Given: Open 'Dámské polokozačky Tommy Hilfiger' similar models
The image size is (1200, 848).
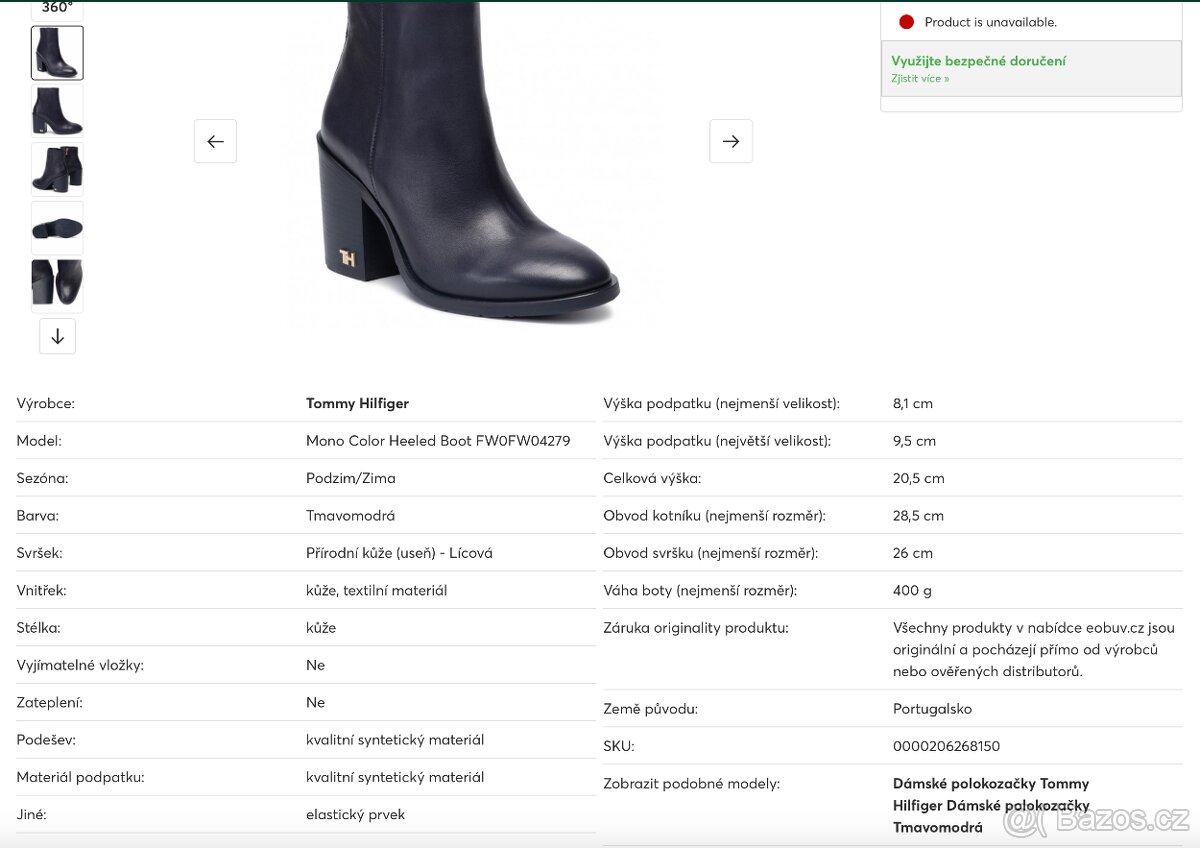Looking at the screenshot, I should click(x=990, y=784).
